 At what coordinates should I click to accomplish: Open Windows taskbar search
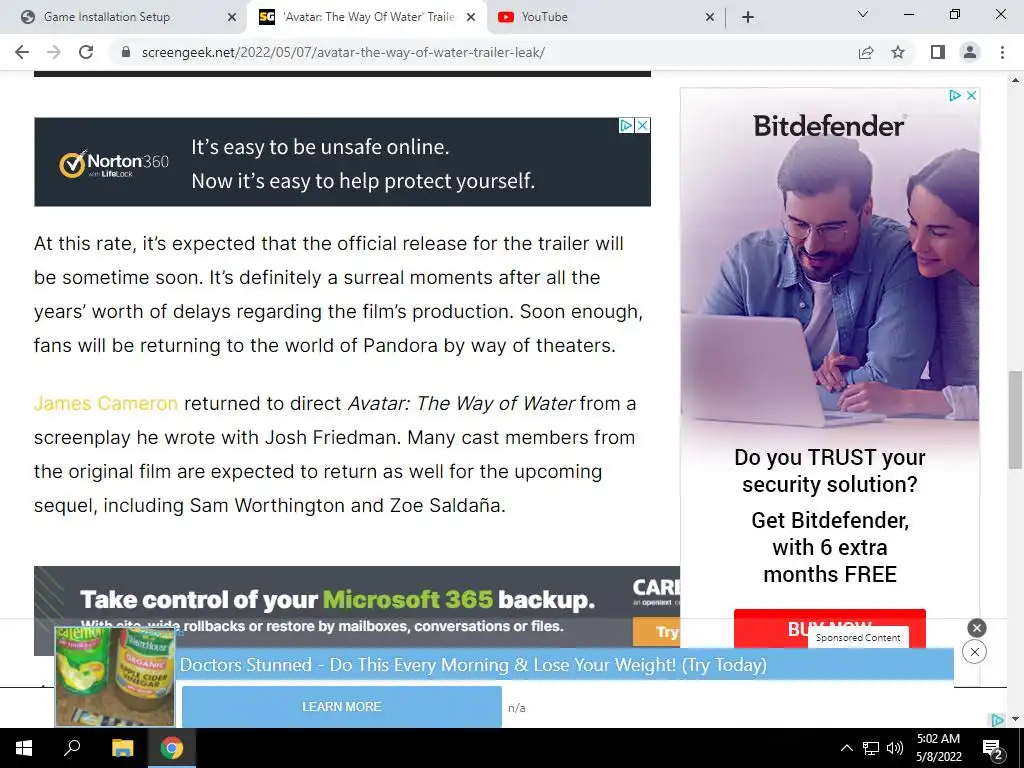click(x=72, y=748)
